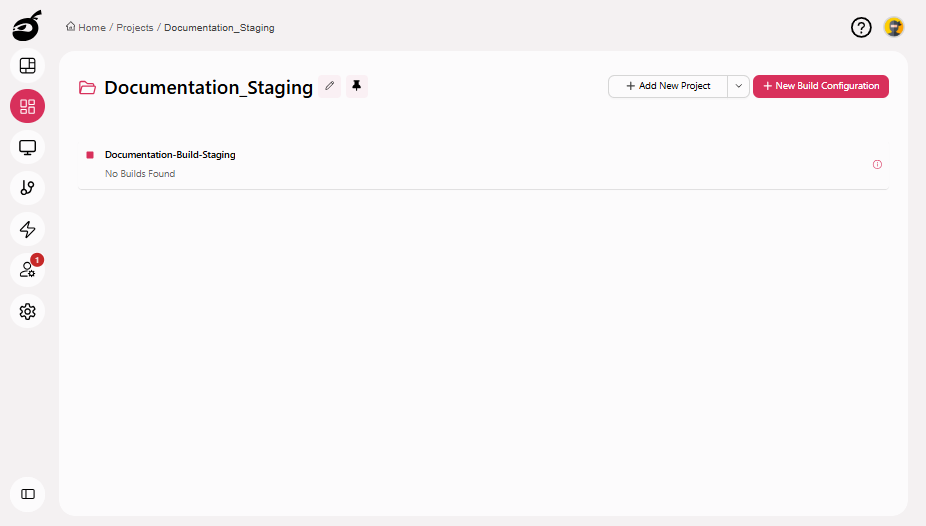Open the monitor icon in the sidebar
Screen dimensions: 926x526
coord(27,148)
